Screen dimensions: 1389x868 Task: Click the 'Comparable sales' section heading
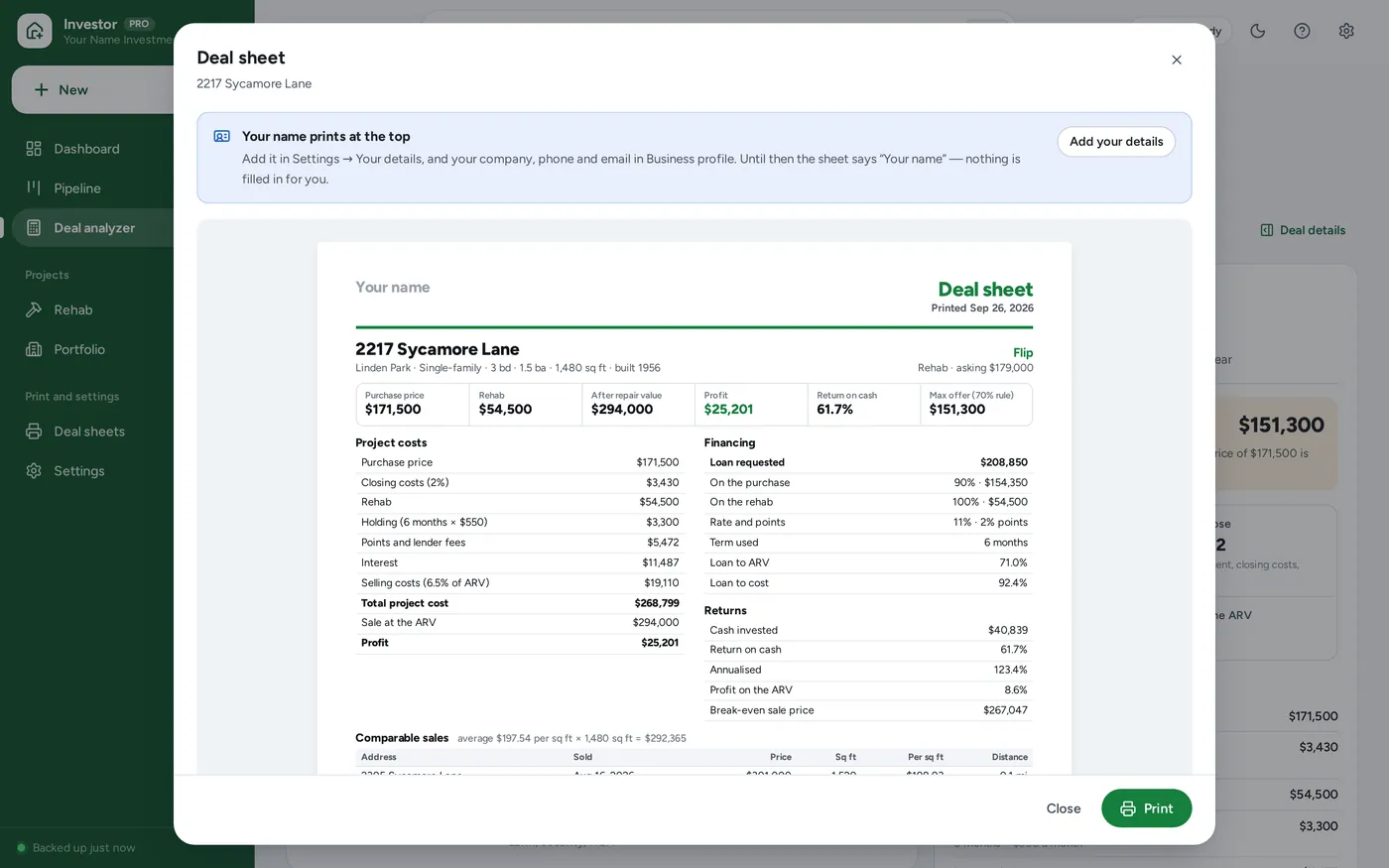pos(402,738)
